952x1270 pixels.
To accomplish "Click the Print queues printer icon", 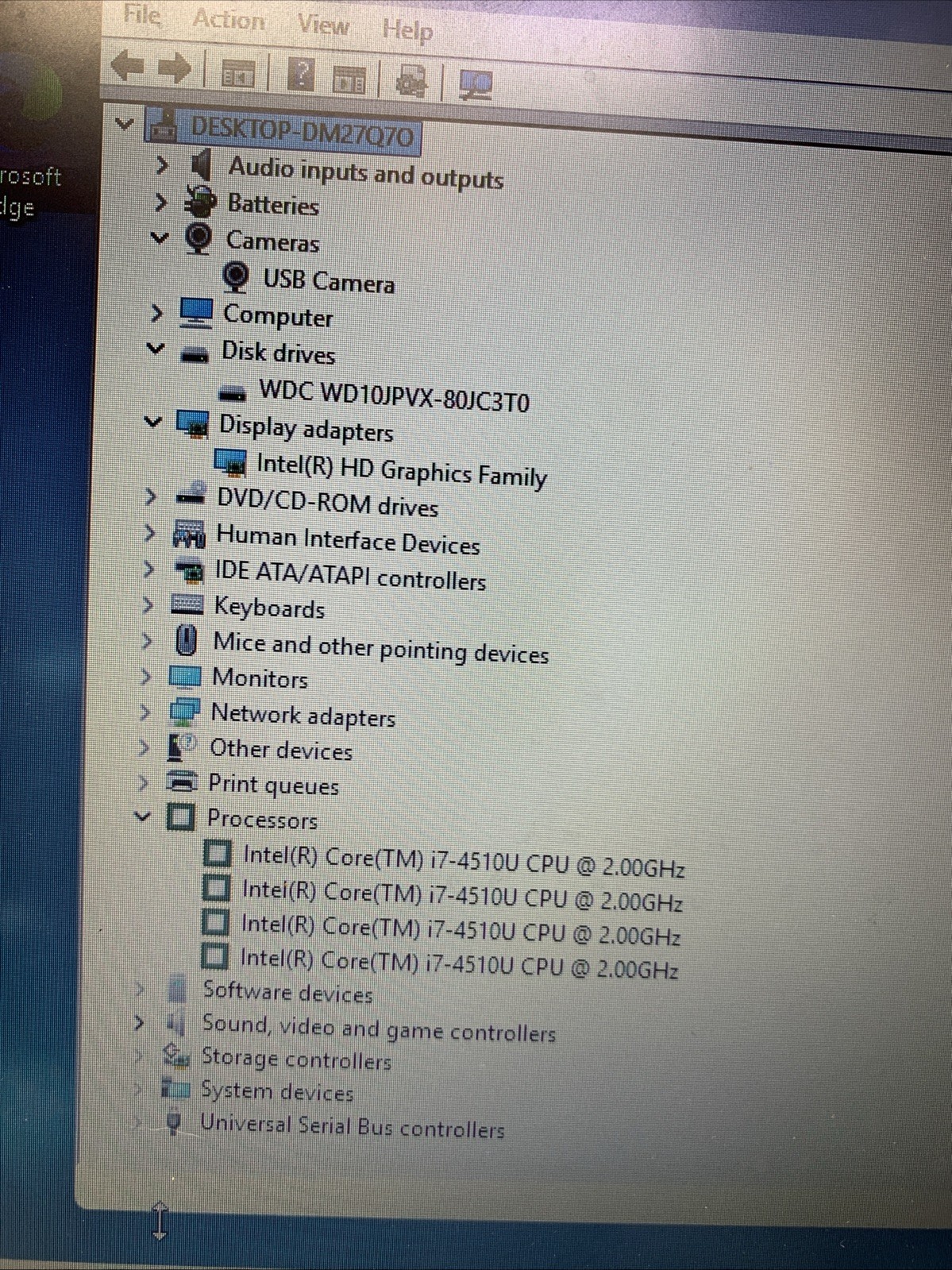I will pyautogui.click(x=182, y=782).
